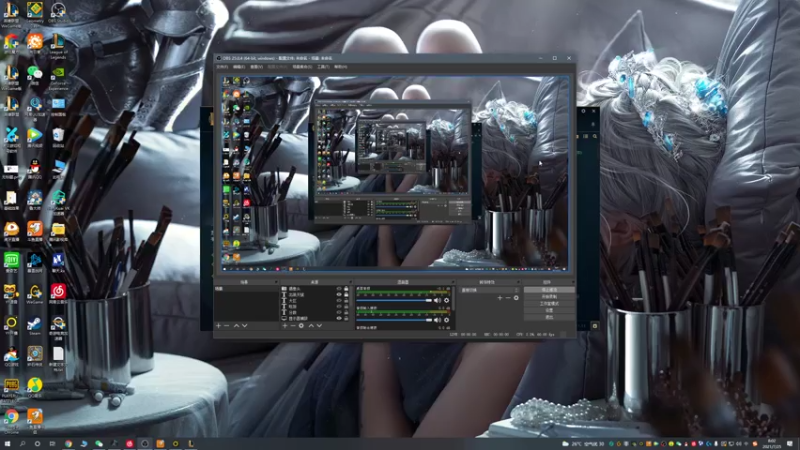Add a new scene with the plus icon
Viewport: 800px width, 450px height.
(218, 326)
